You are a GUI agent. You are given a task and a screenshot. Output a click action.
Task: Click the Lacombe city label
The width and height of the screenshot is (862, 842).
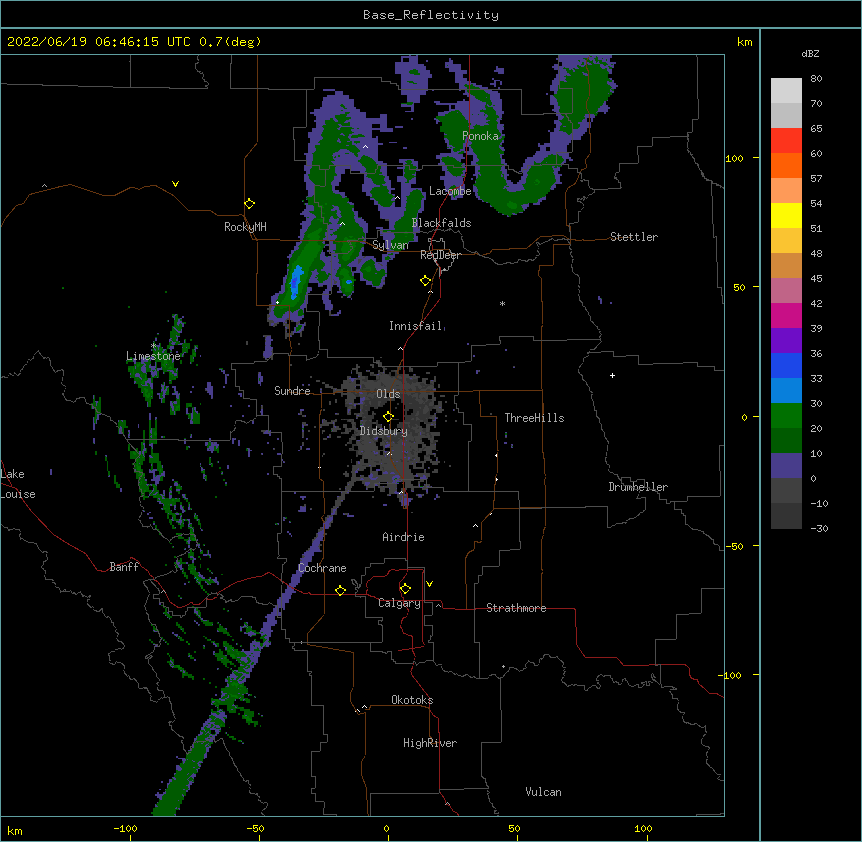pos(450,191)
